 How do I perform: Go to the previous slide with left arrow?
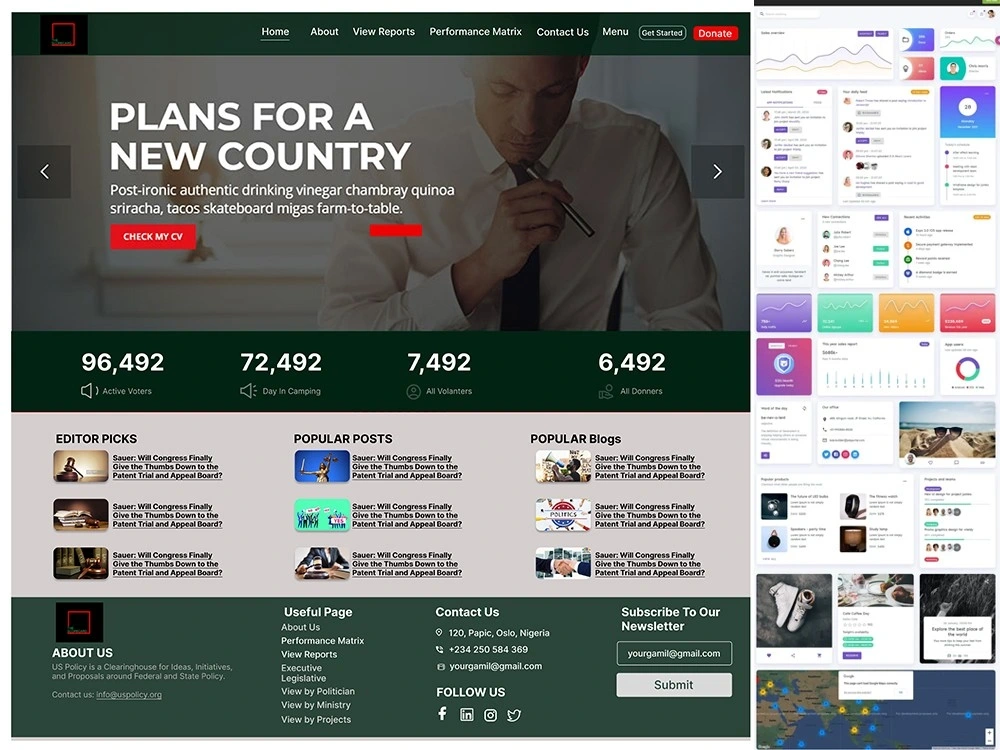tap(44, 172)
